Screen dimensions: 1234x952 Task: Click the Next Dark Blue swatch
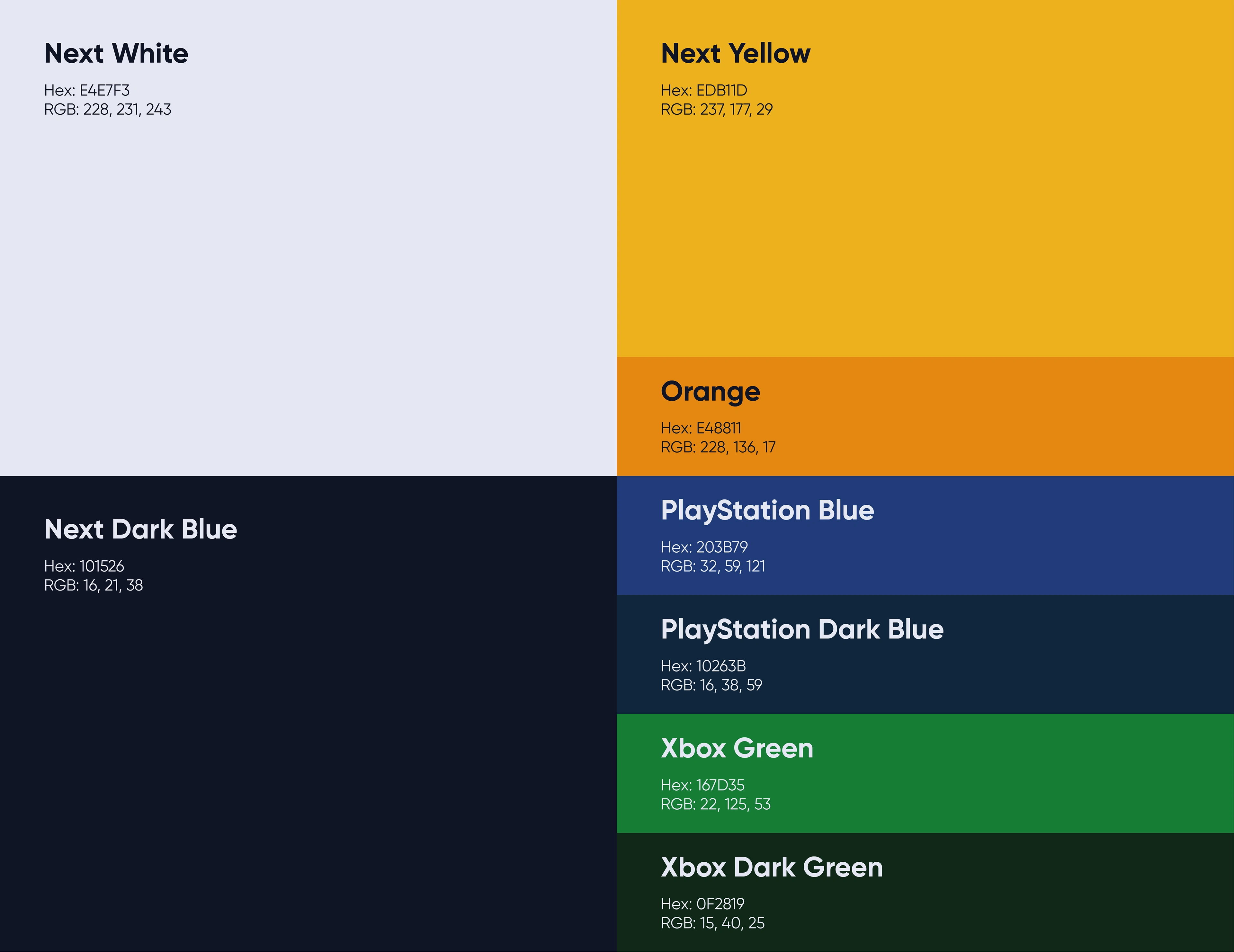point(308,714)
